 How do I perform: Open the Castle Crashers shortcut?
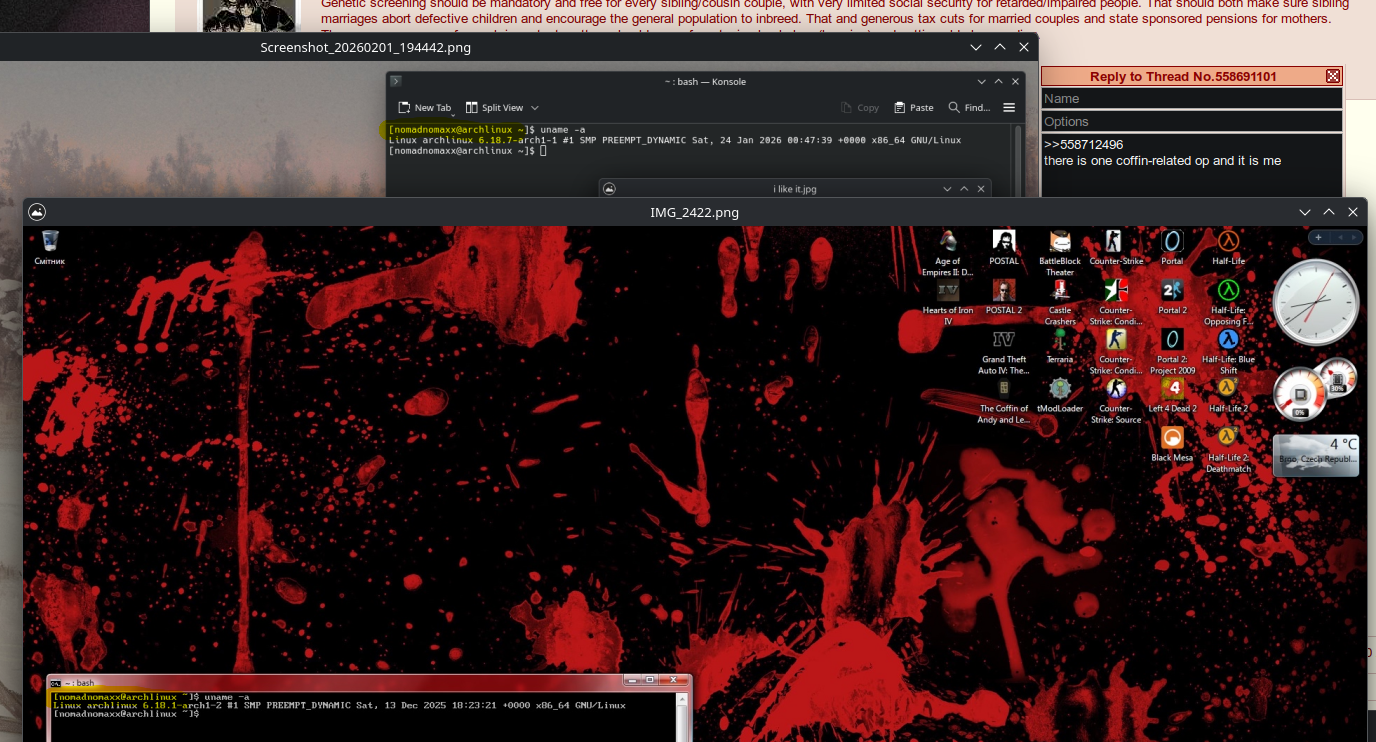(1060, 302)
